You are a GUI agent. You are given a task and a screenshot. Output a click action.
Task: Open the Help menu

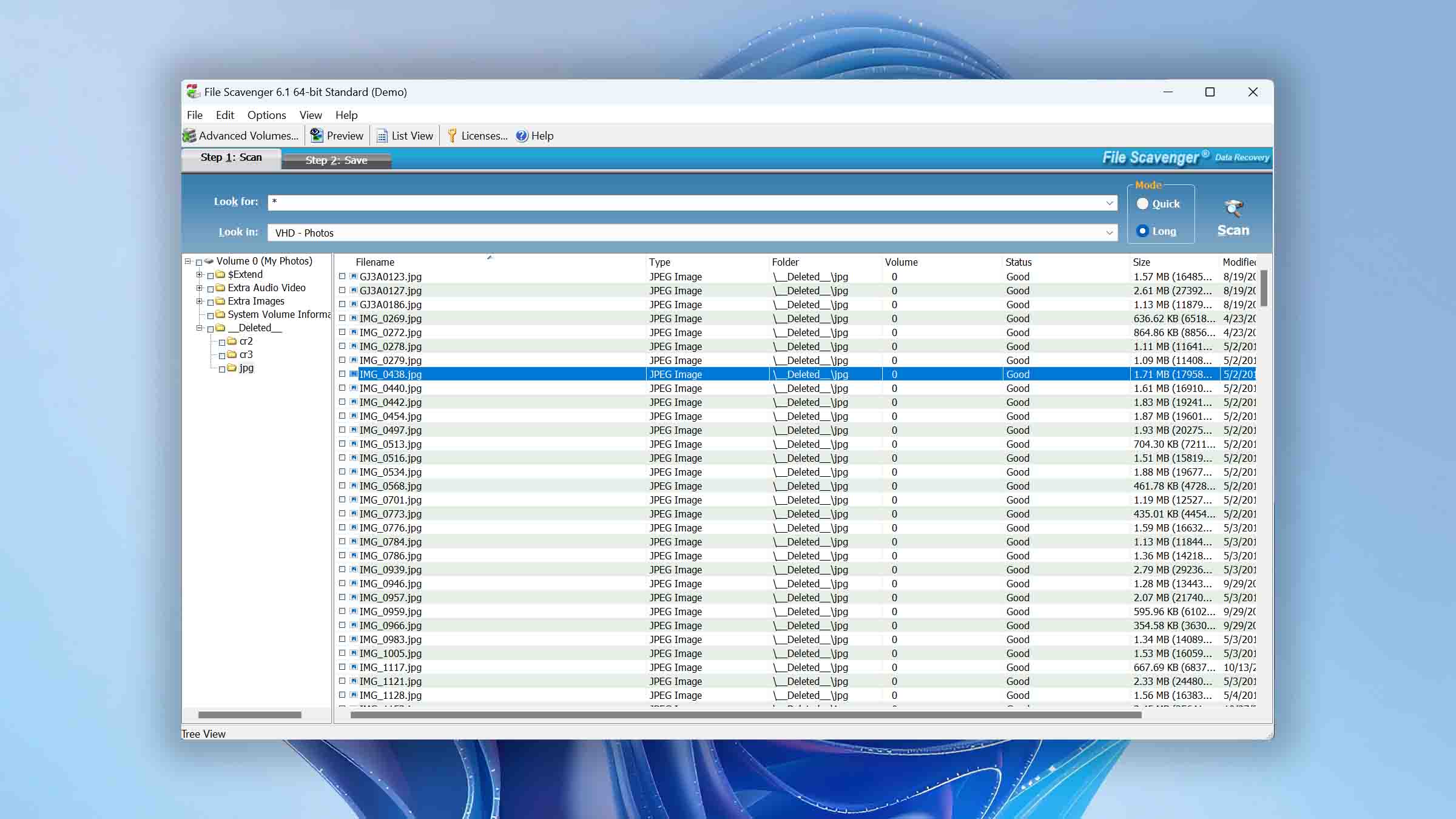[346, 115]
